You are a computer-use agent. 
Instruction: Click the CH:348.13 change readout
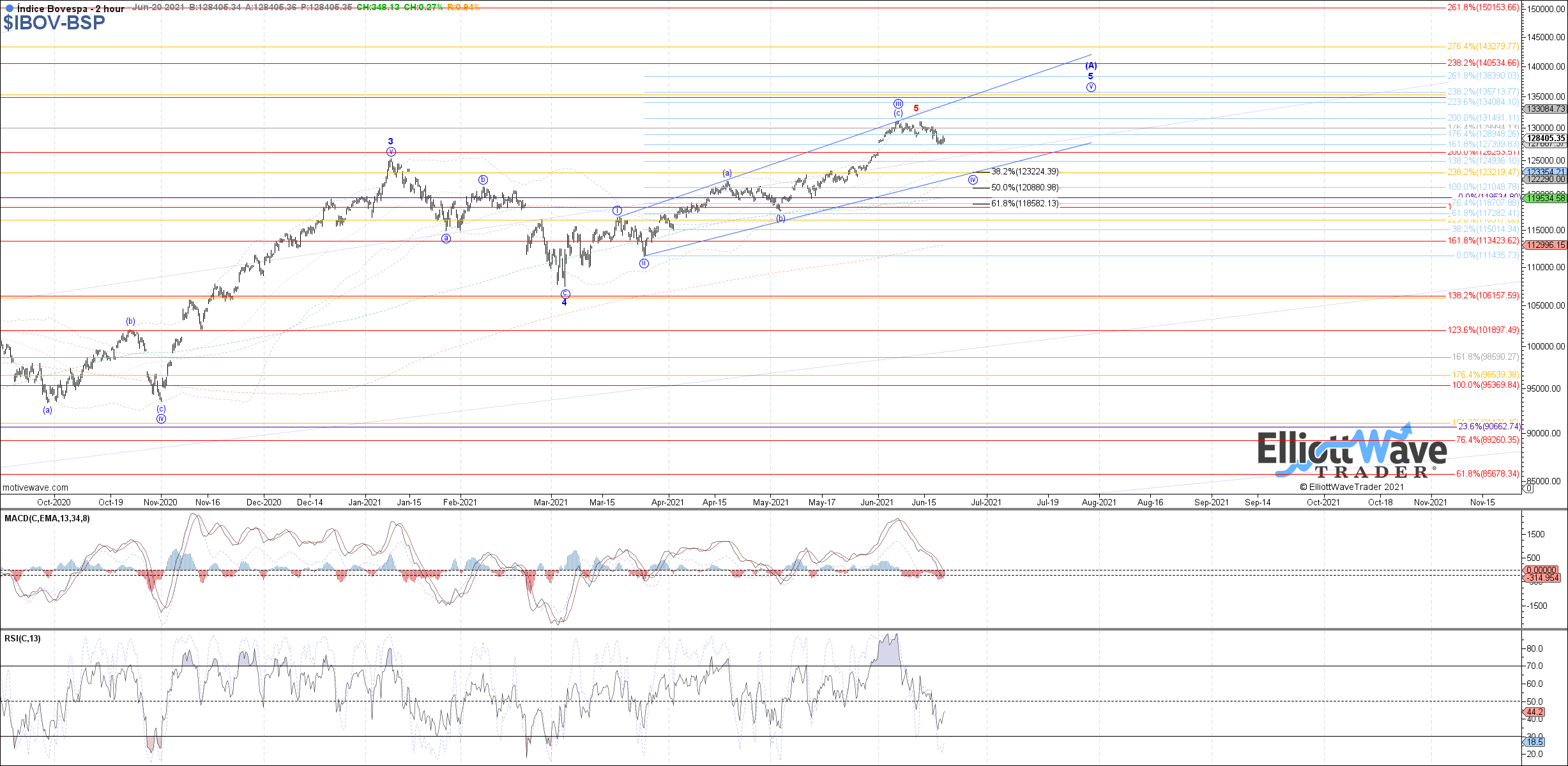point(377,8)
